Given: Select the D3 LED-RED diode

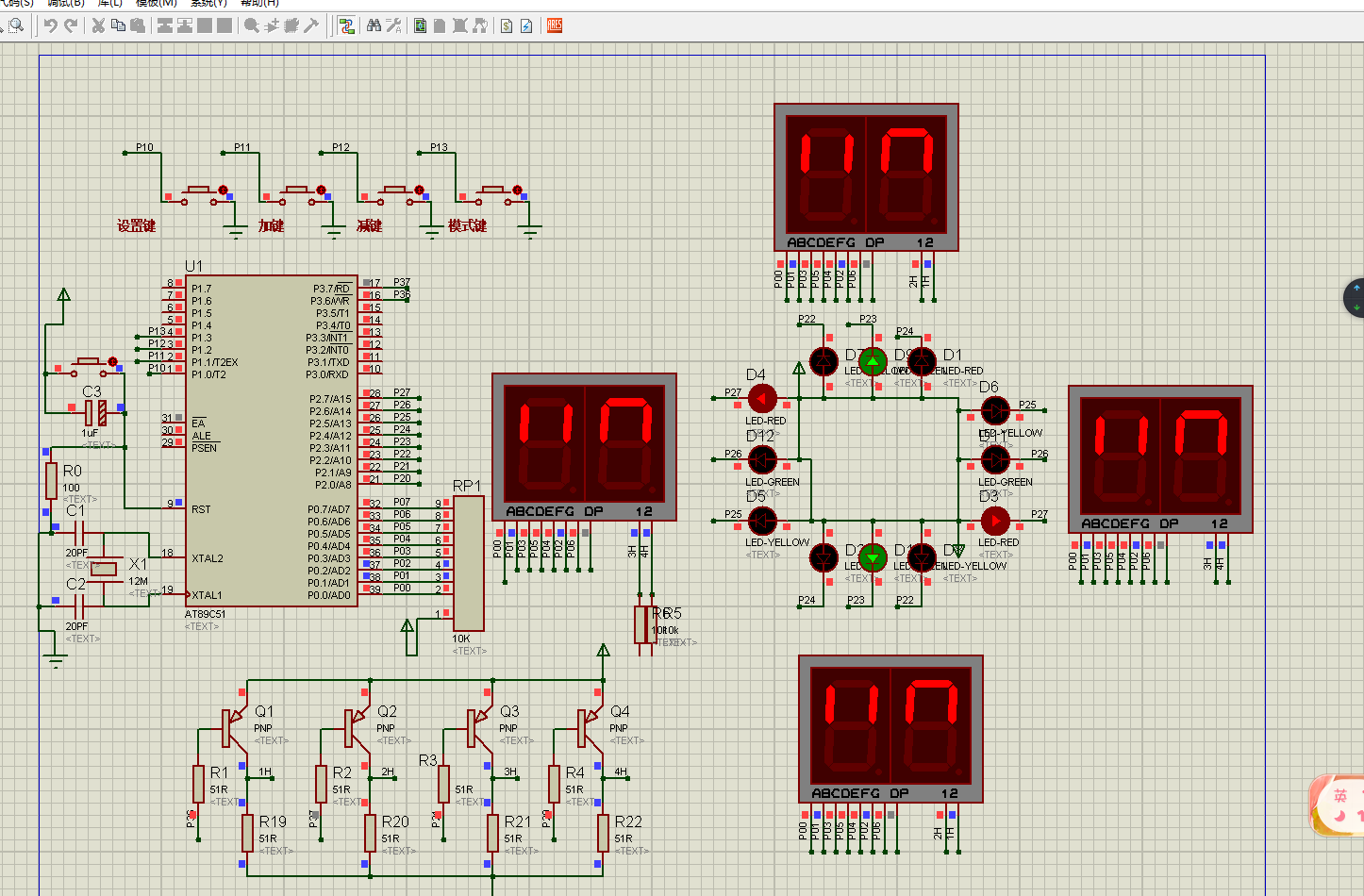Looking at the screenshot, I should 995,521.
